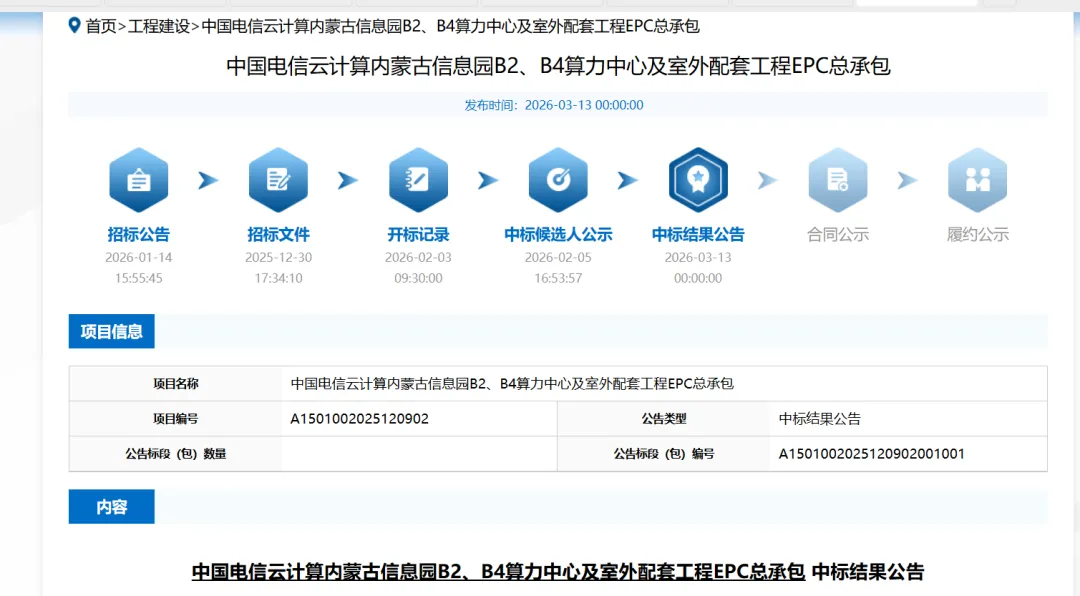
Task: Open the 招标公告 step label
Action: point(138,234)
